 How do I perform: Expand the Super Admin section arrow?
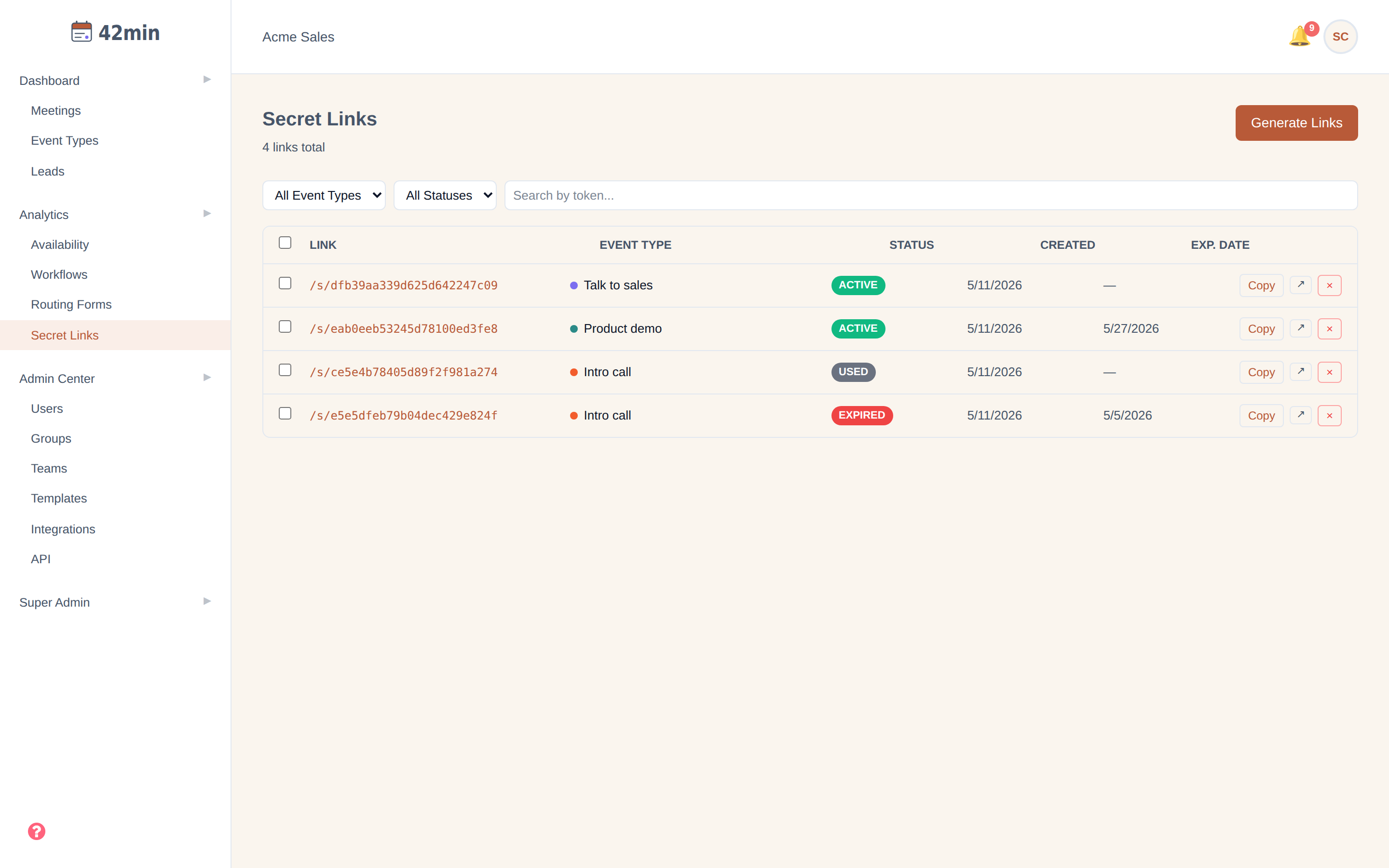click(x=207, y=601)
